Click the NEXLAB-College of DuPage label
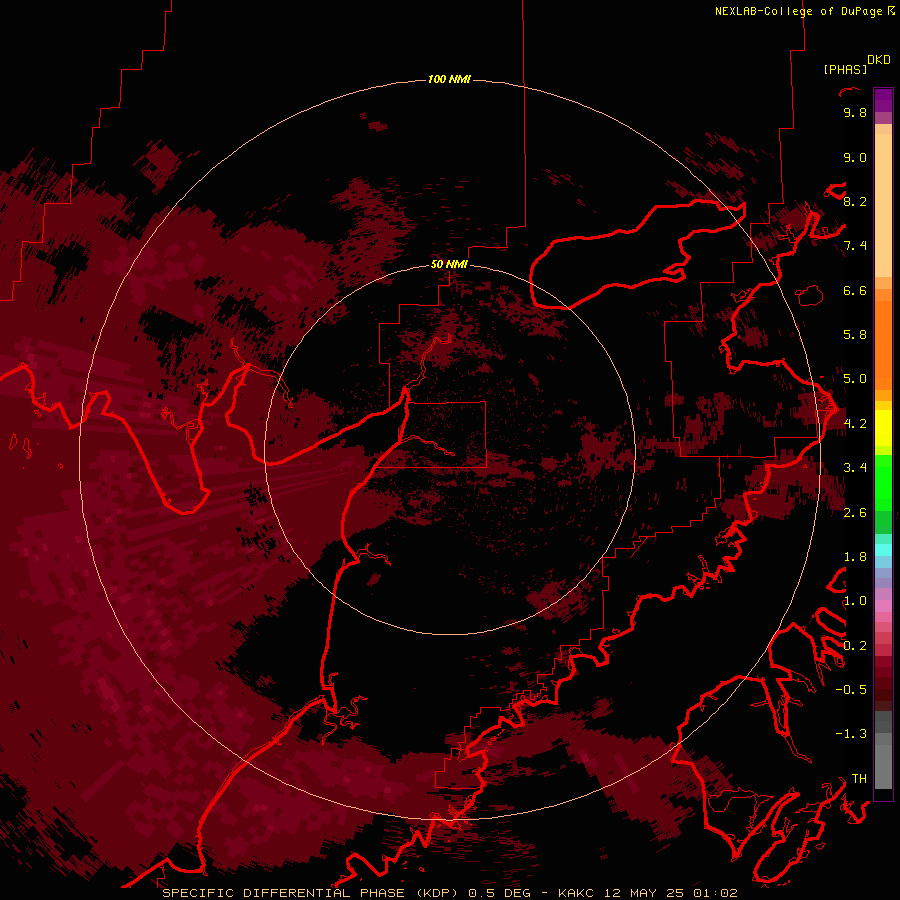This screenshot has width=900, height=900. pyautogui.click(x=800, y=11)
